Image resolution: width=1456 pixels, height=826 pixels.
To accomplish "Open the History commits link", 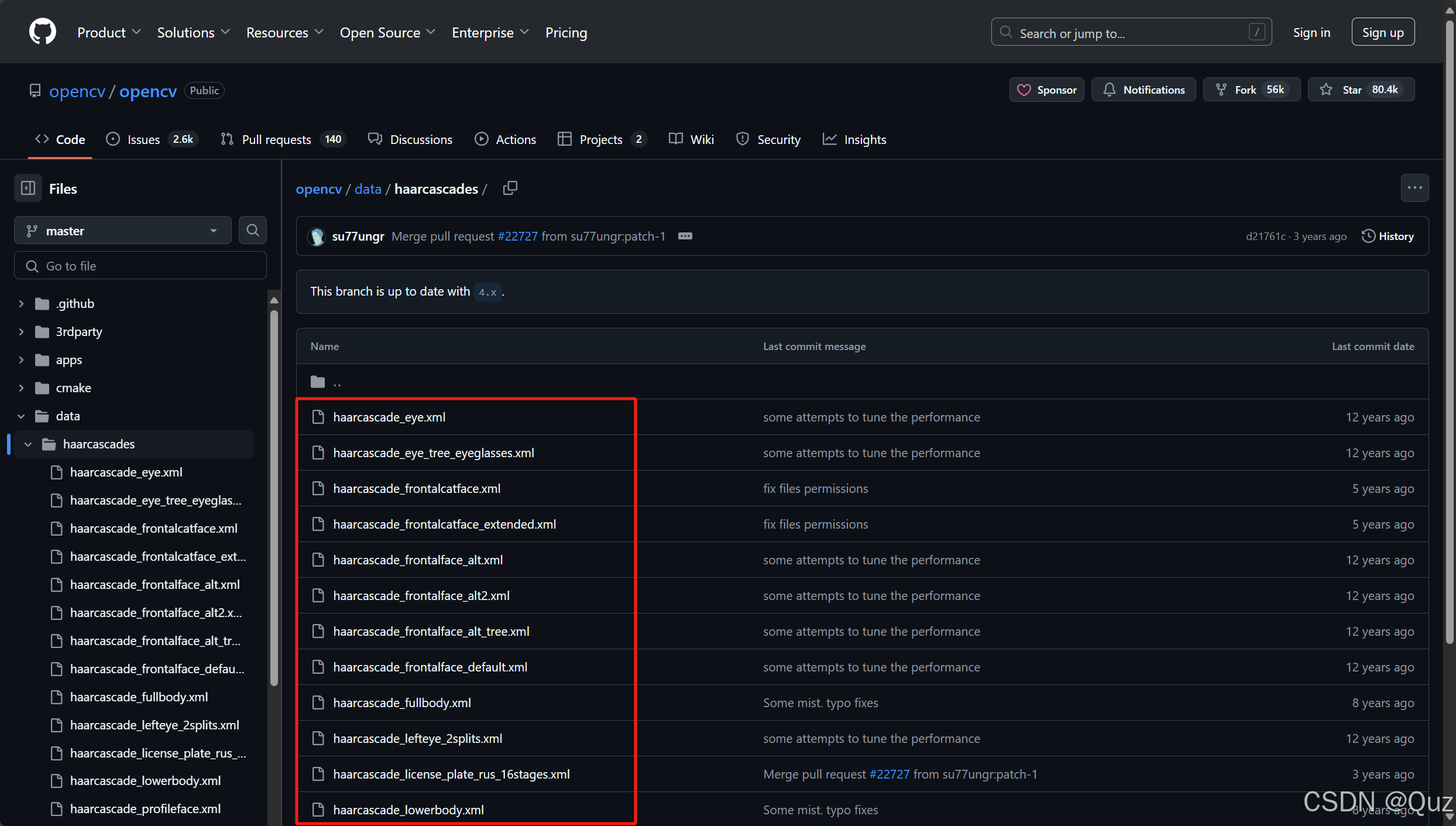I will (x=1388, y=236).
